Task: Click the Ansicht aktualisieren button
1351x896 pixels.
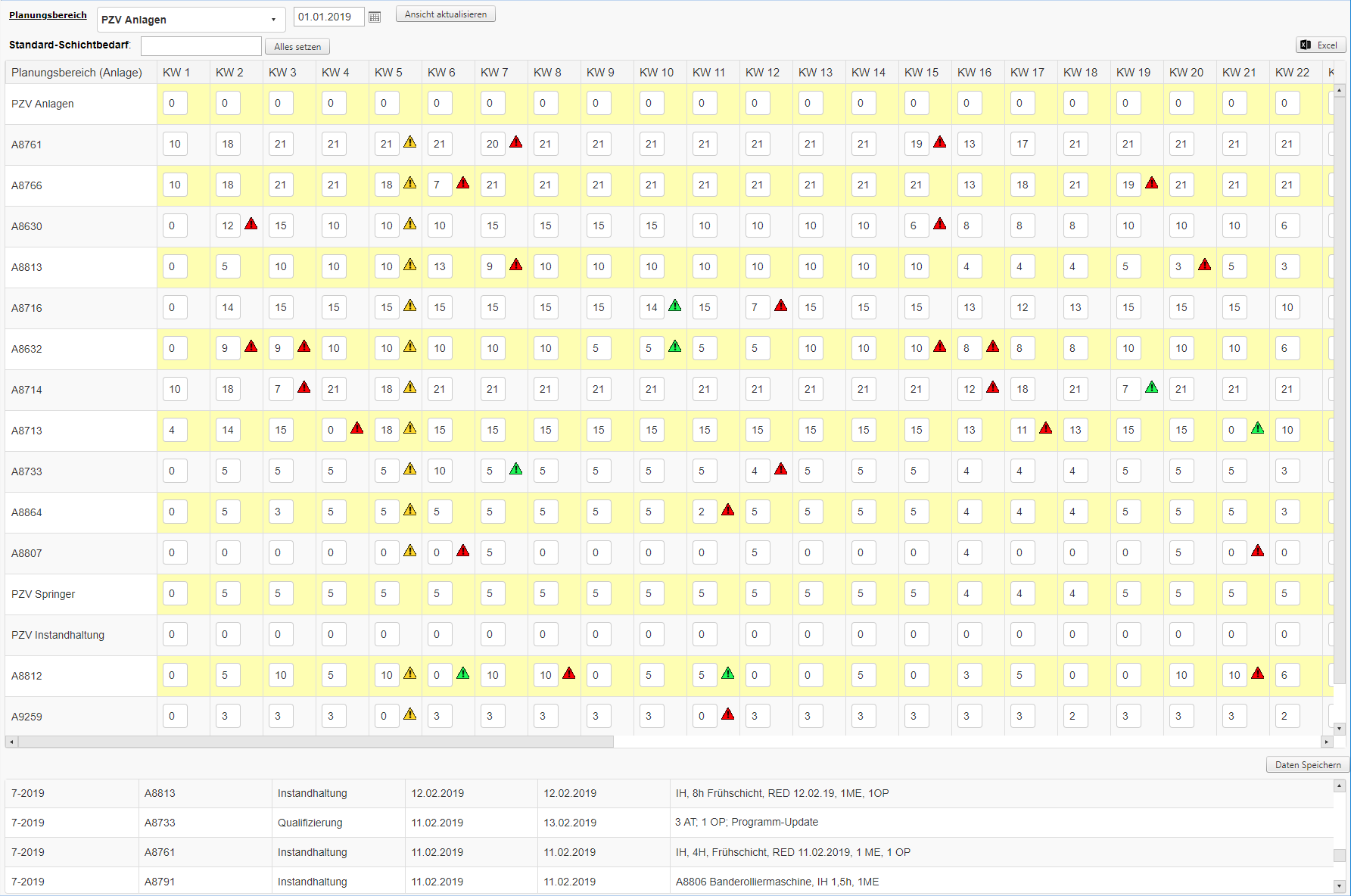Action: click(446, 14)
